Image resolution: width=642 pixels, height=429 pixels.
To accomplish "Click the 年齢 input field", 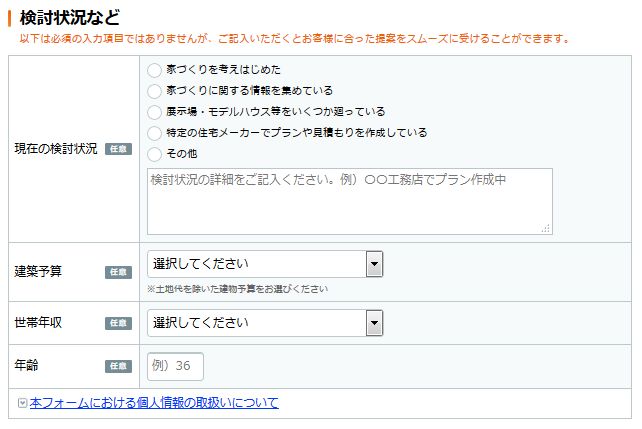I will [x=175, y=366].
